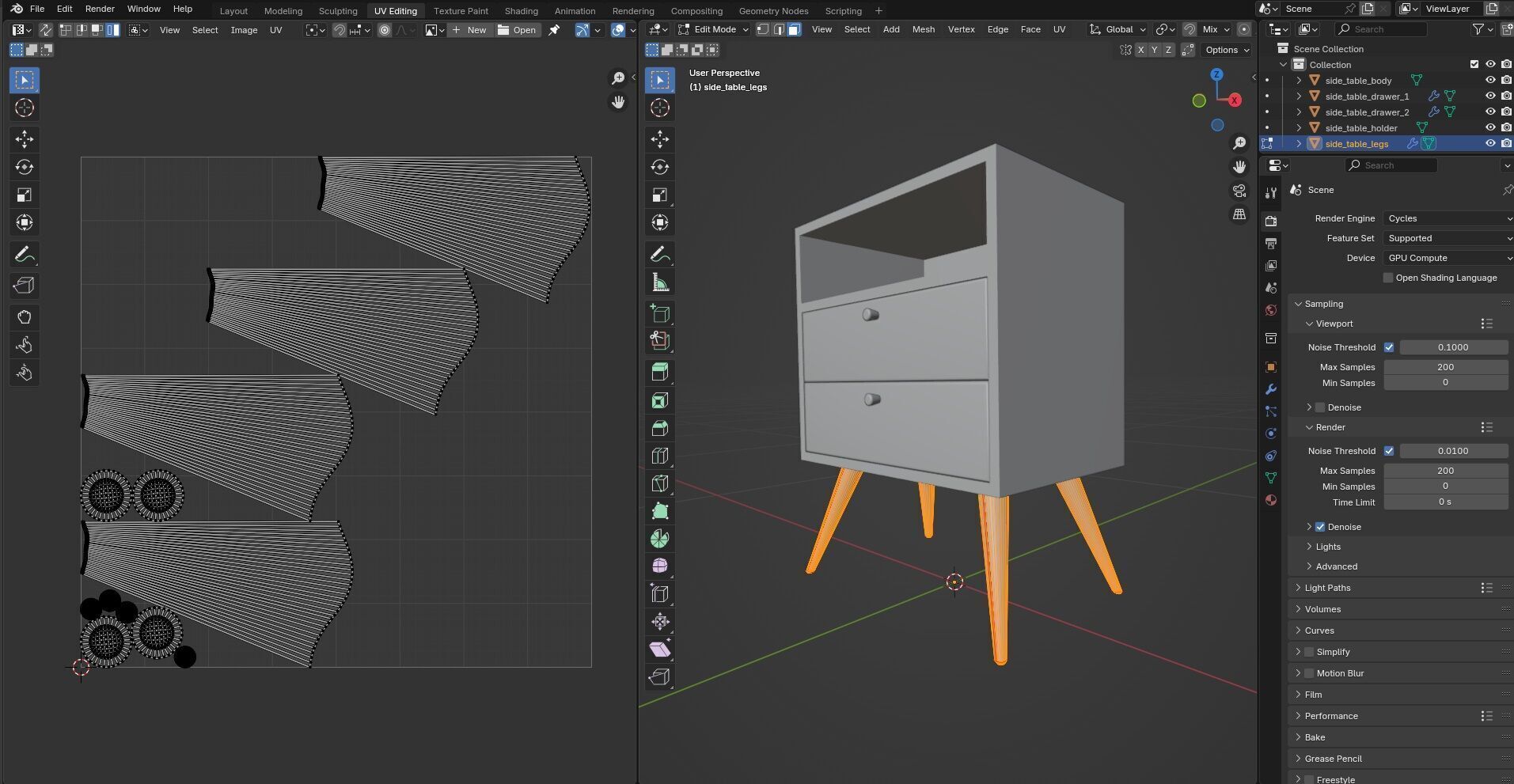This screenshot has width=1514, height=784.
Task: Disable Render Denoise checkbox
Action: pyautogui.click(x=1320, y=527)
